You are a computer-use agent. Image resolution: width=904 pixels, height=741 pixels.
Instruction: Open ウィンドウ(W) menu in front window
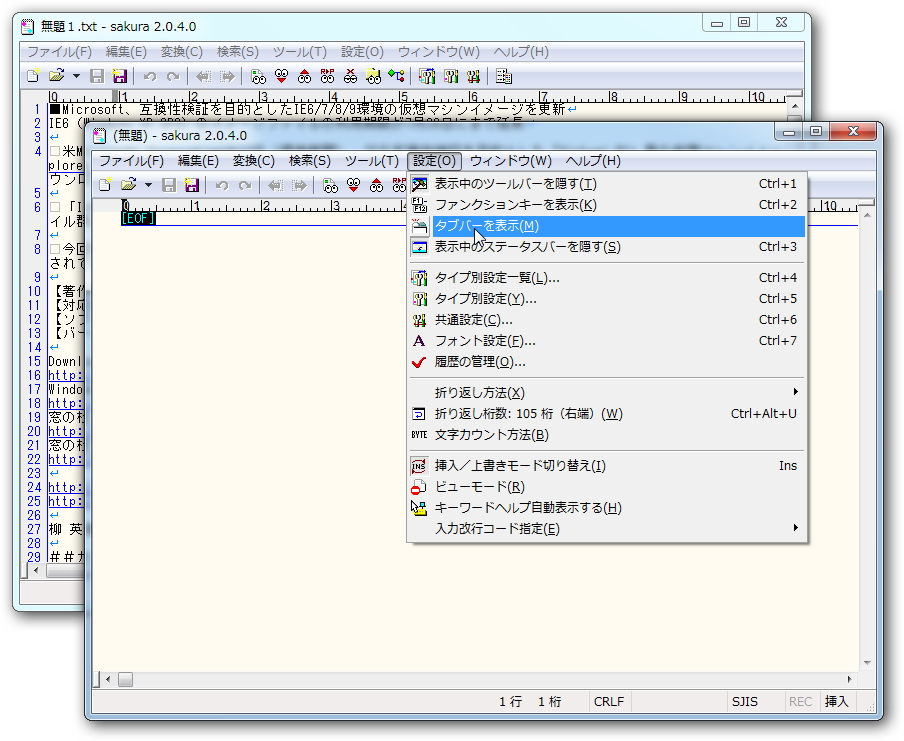tap(511, 161)
